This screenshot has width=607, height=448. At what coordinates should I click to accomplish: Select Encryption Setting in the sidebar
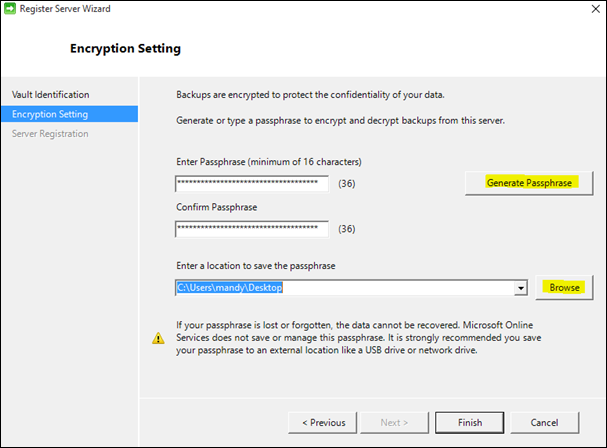pos(50,114)
